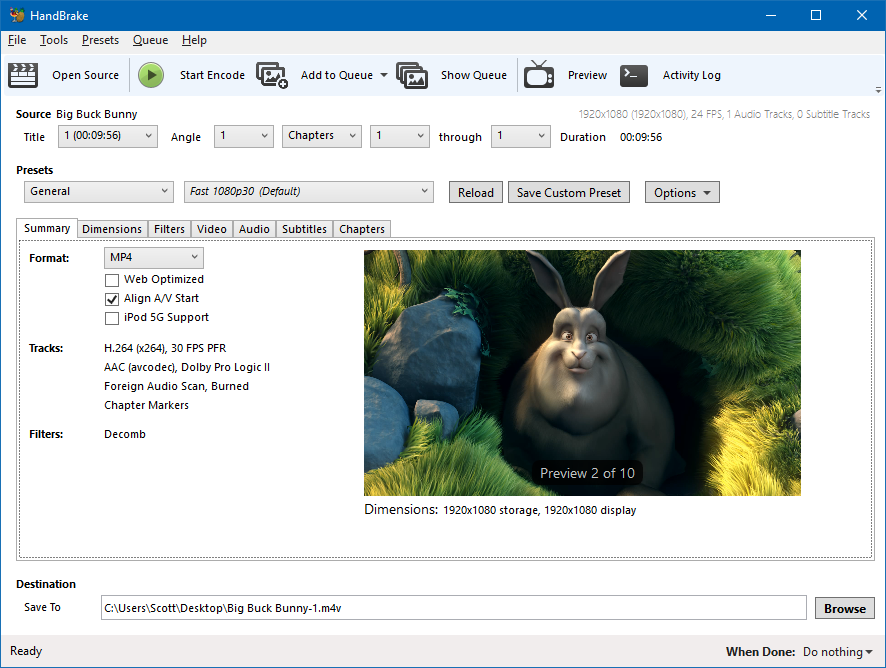Click the Big Buck Bunny source name
This screenshot has height=668, width=886.
pyautogui.click(x=97, y=114)
